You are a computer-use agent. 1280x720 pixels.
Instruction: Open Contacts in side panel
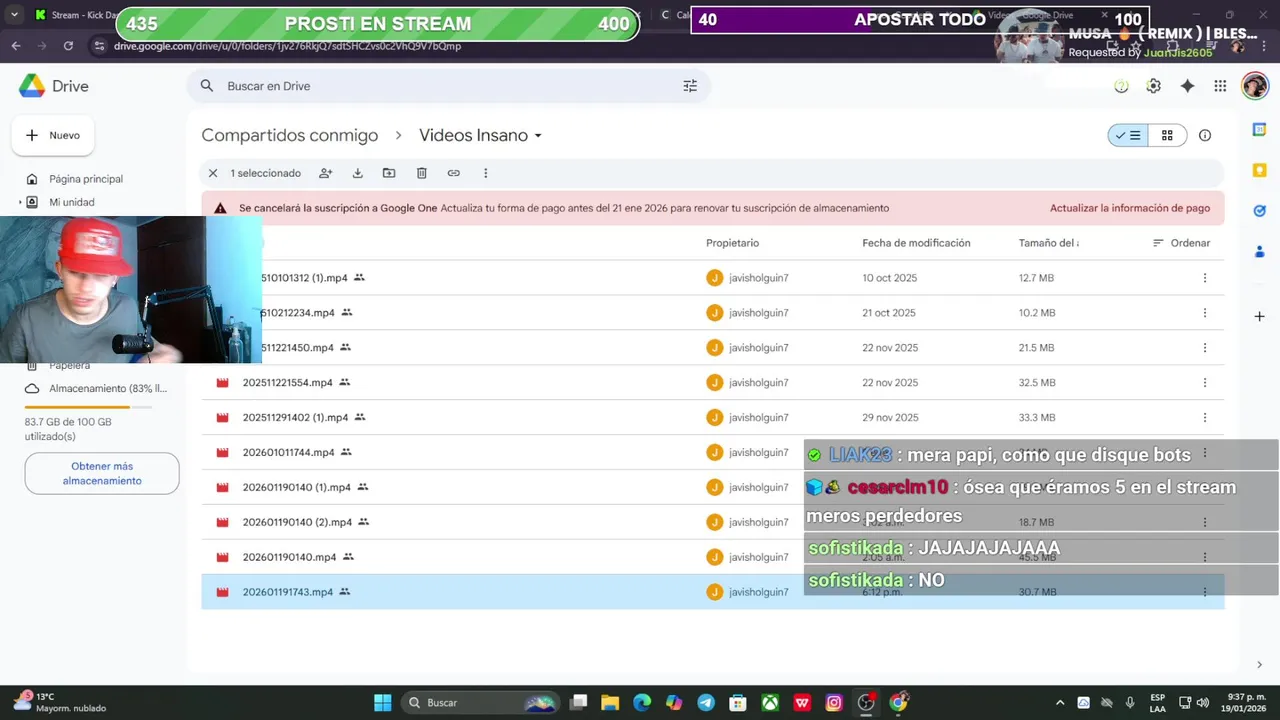tap(1260, 252)
